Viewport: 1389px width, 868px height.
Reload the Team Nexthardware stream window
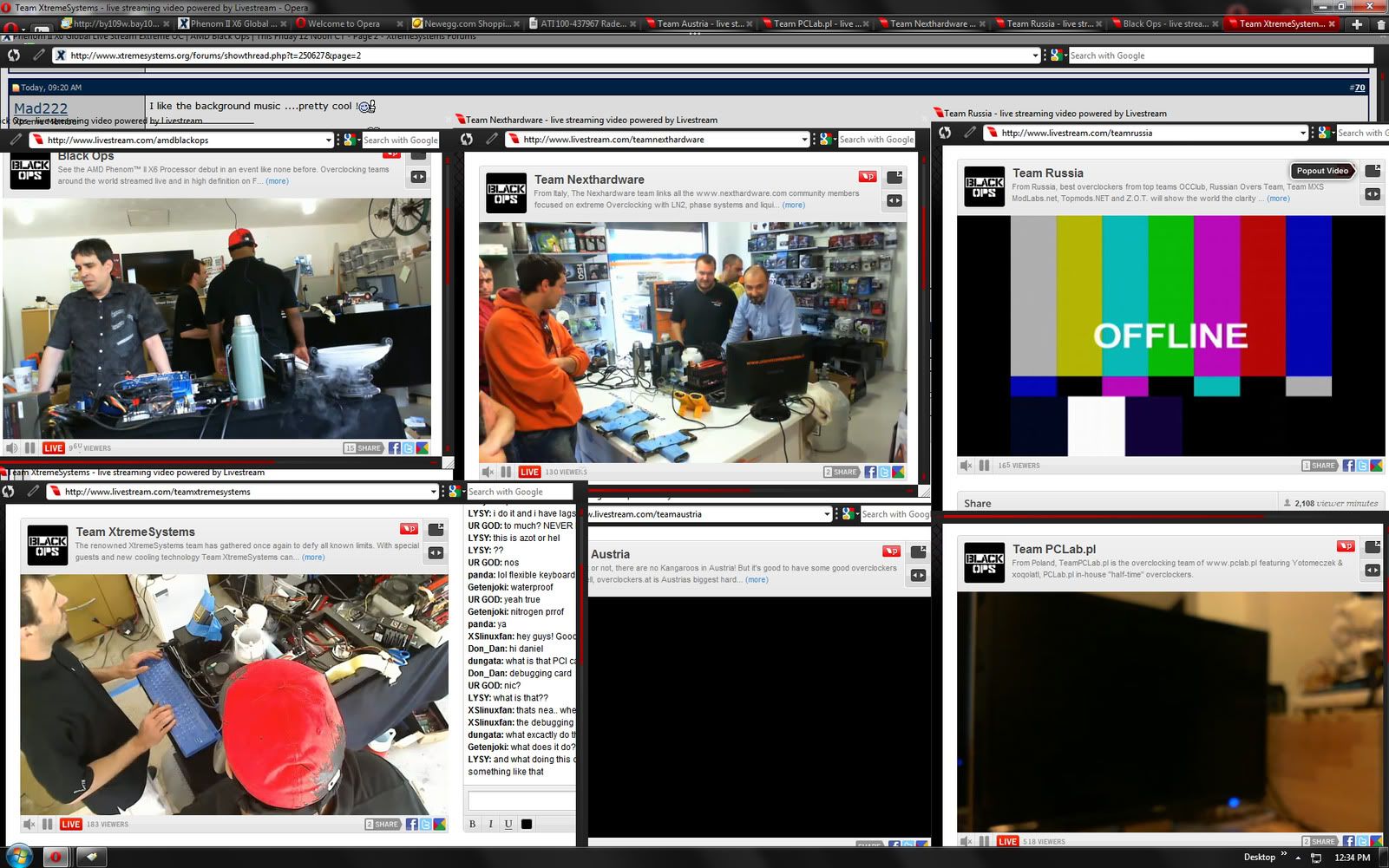(467, 139)
